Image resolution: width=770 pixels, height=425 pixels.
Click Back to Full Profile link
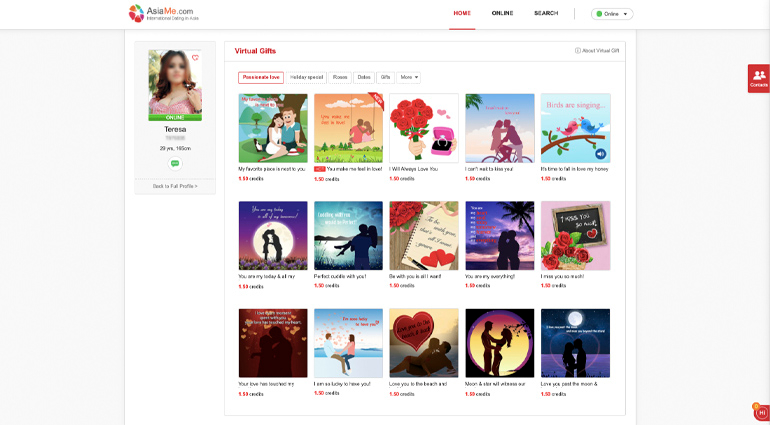(x=175, y=186)
